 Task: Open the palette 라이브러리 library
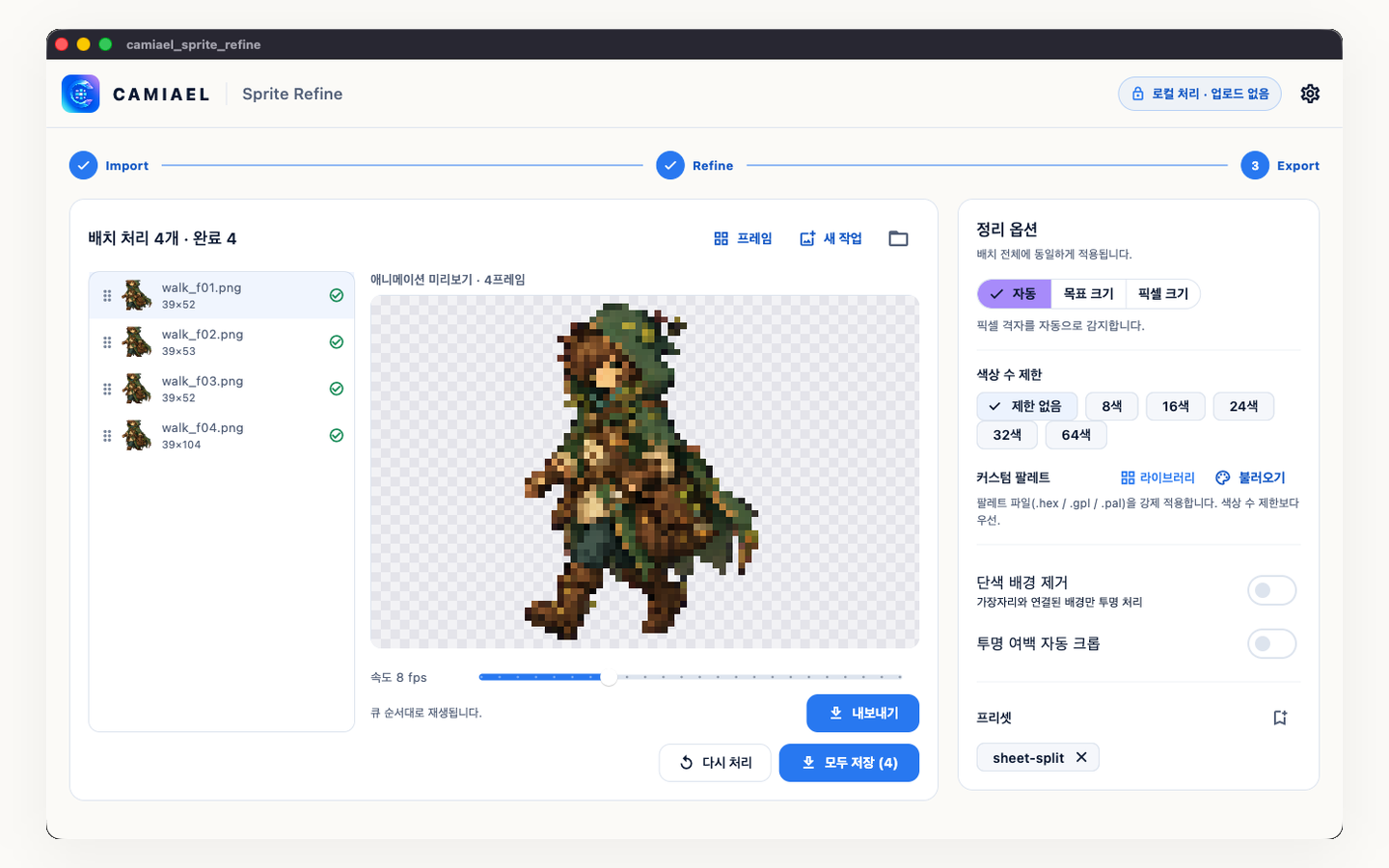click(x=1157, y=477)
